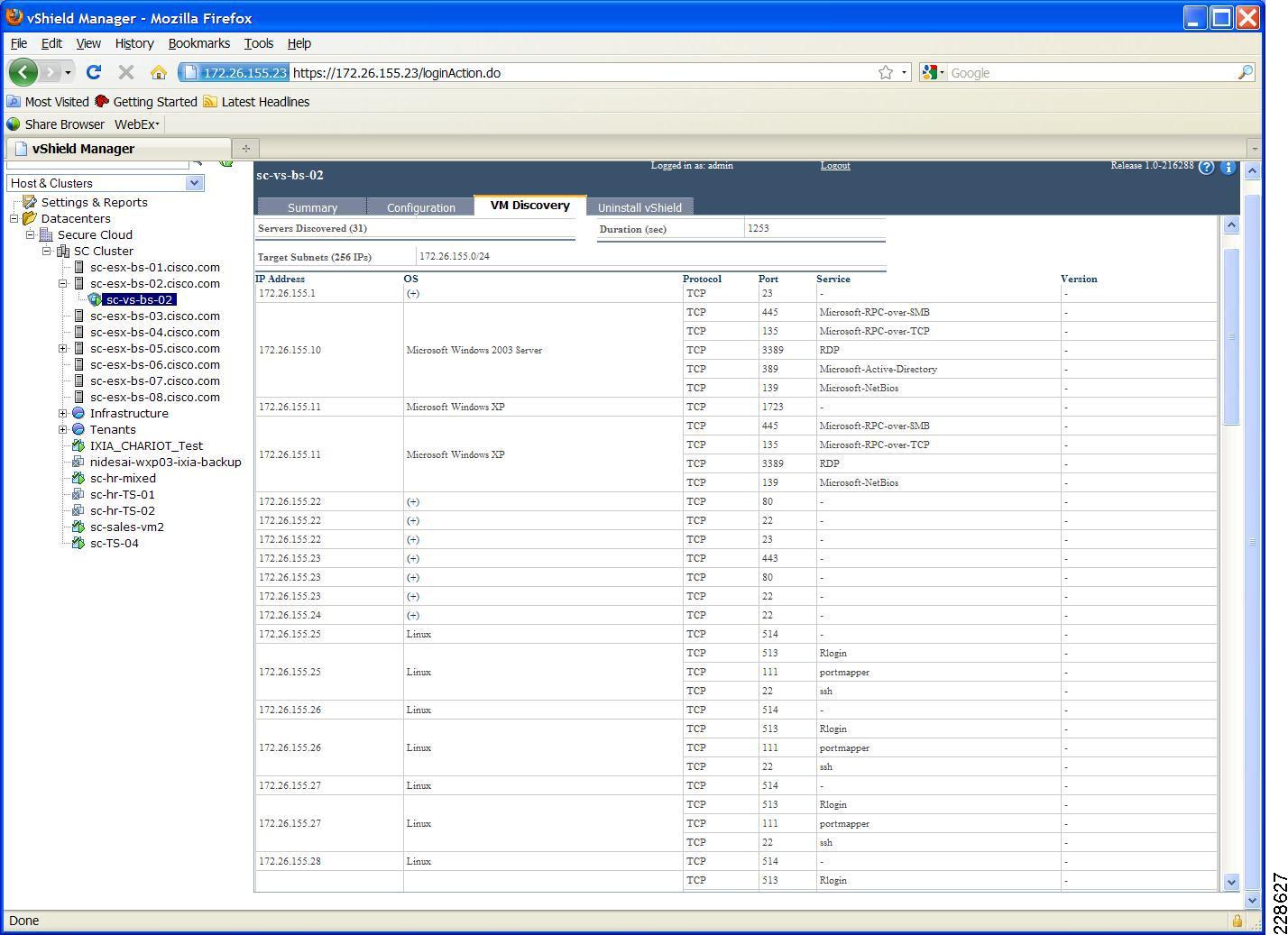Click the Secure Cloud datacenter icon
This screenshot has height=935, width=1288.
point(47,234)
